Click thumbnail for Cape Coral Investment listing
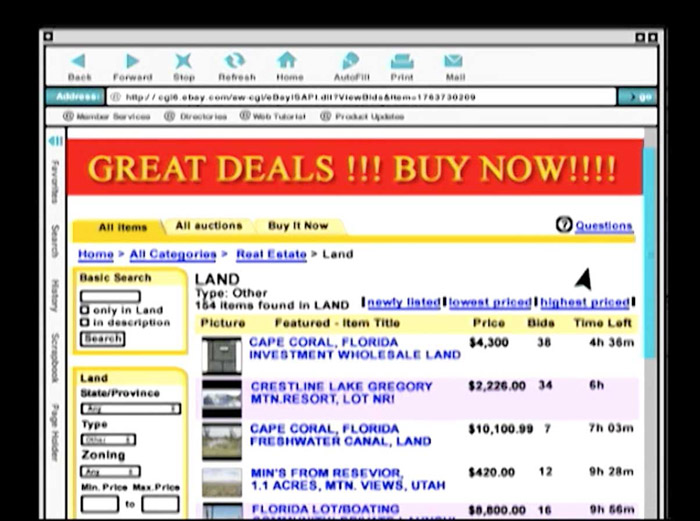700x521 pixels. (x=221, y=355)
